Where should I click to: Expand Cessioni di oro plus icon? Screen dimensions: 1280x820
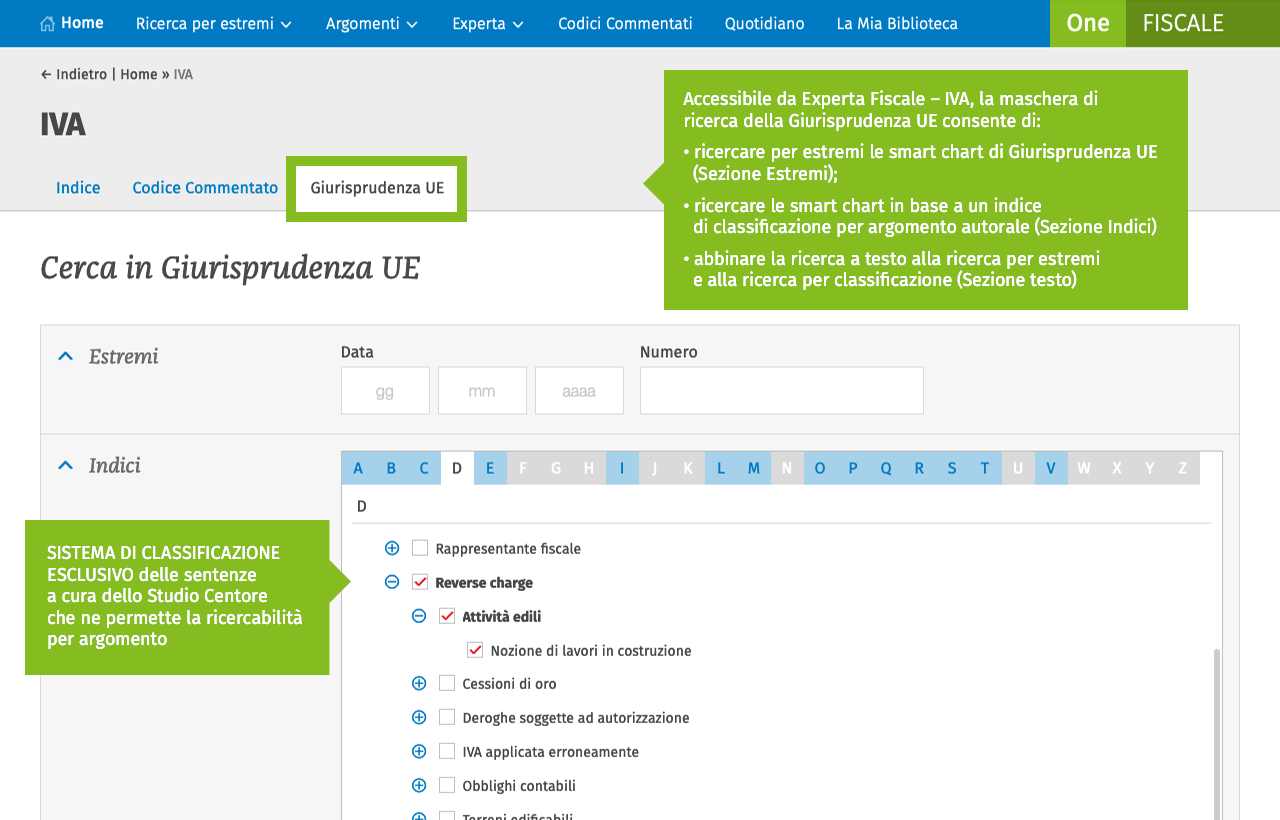click(419, 684)
